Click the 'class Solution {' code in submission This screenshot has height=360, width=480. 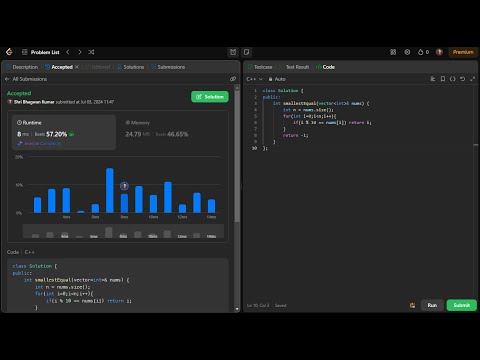tap(35, 266)
